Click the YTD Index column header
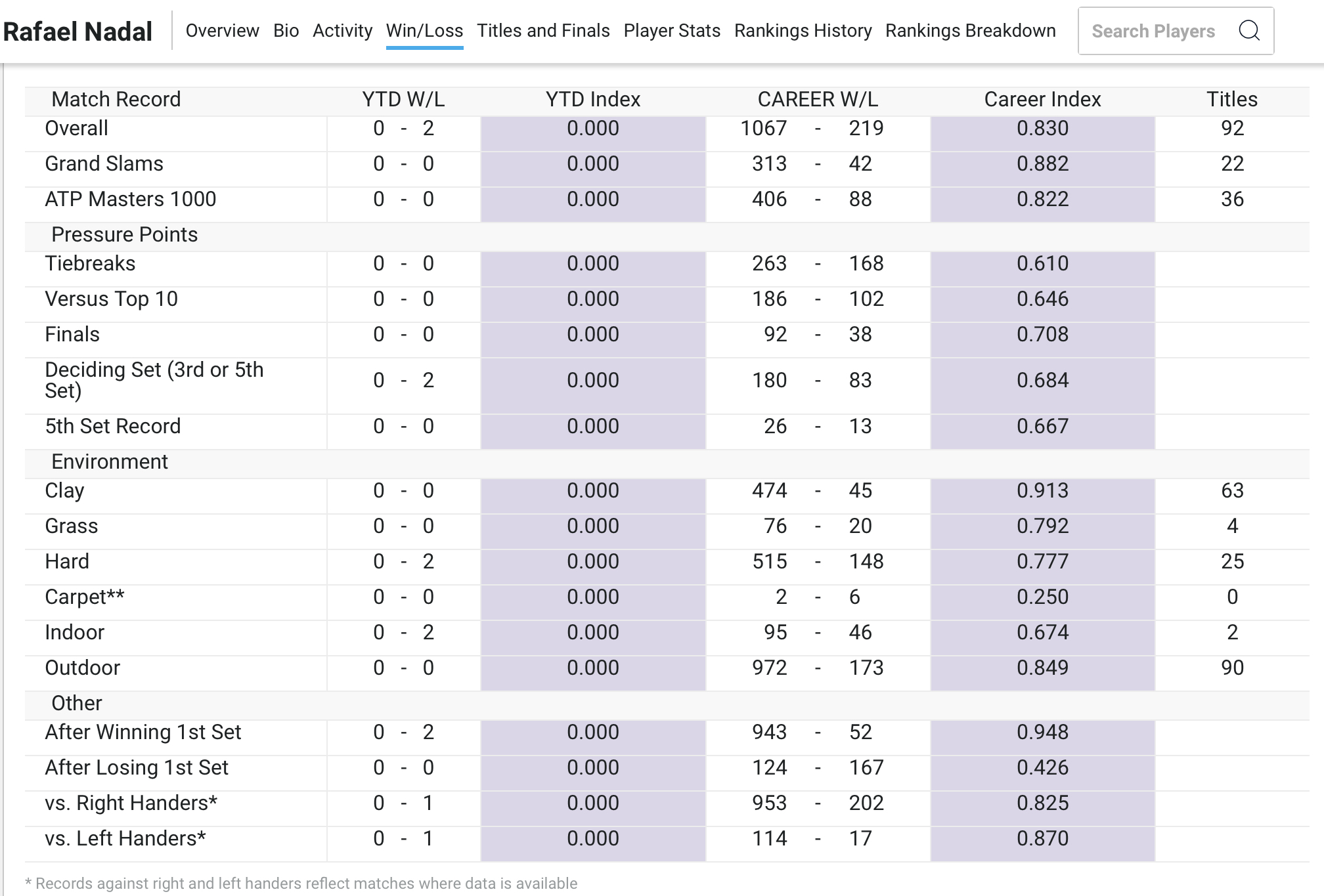 [x=592, y=99]
